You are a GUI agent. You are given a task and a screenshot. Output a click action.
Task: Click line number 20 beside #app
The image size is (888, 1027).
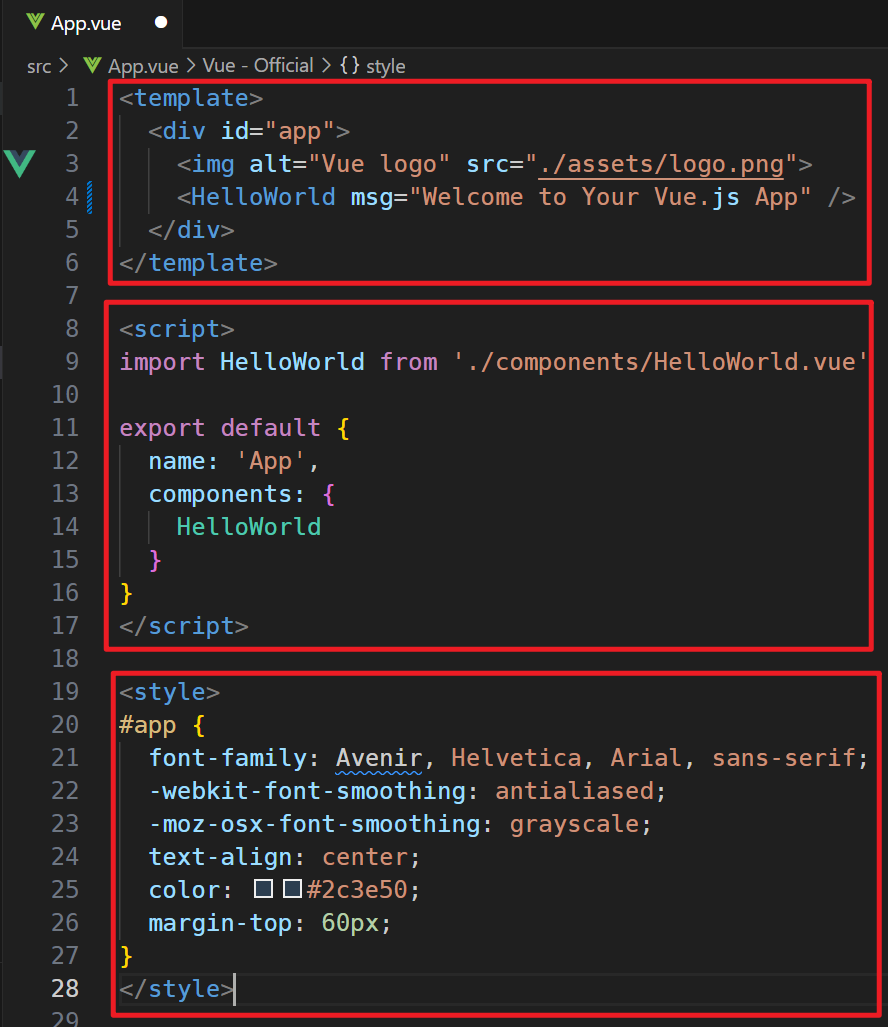pyautogui.click(x=65, y=724)
